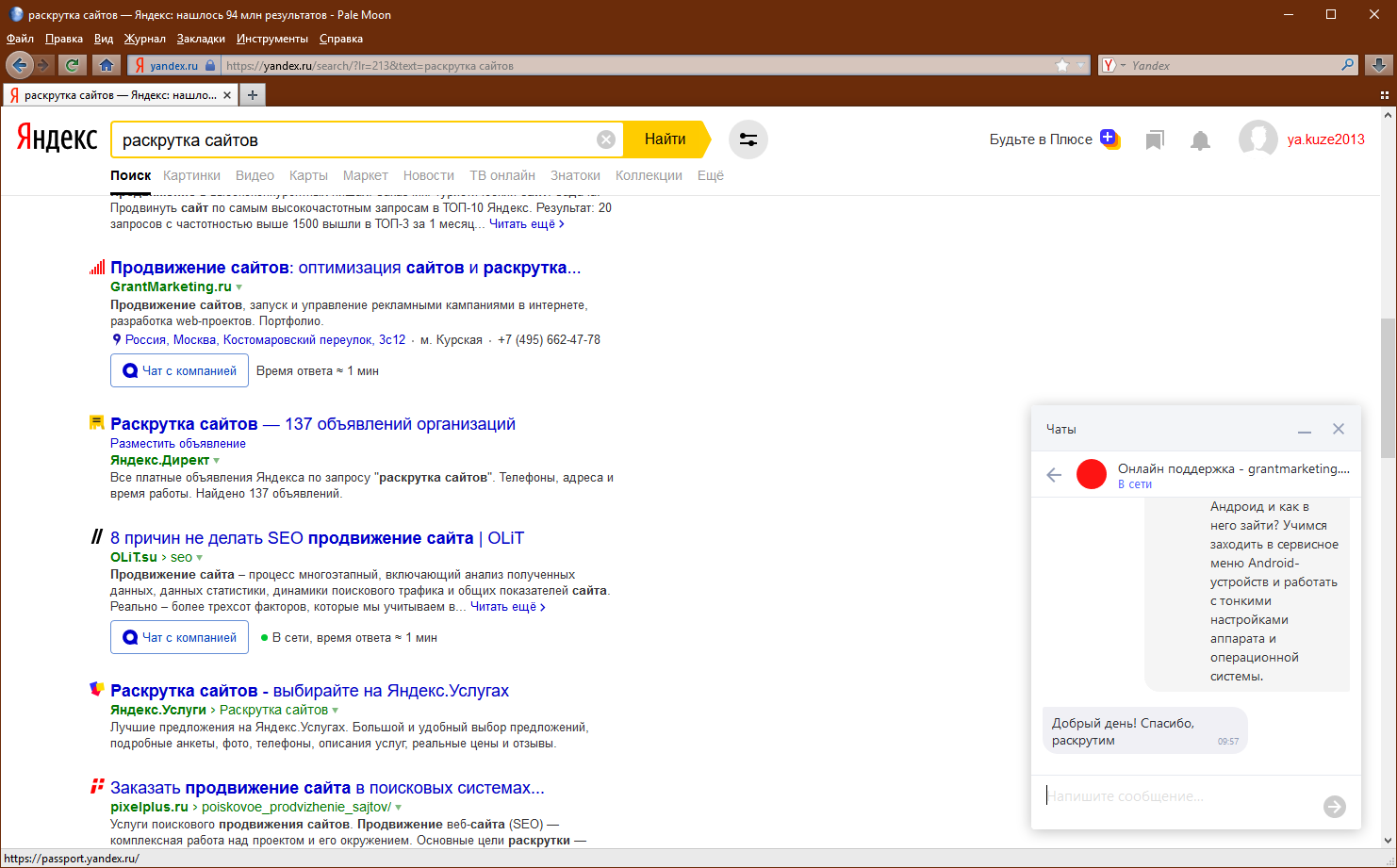Expand options arrow next to Яндекс.Директ
Screen dimensions: 1397x868
coord(217,461)
